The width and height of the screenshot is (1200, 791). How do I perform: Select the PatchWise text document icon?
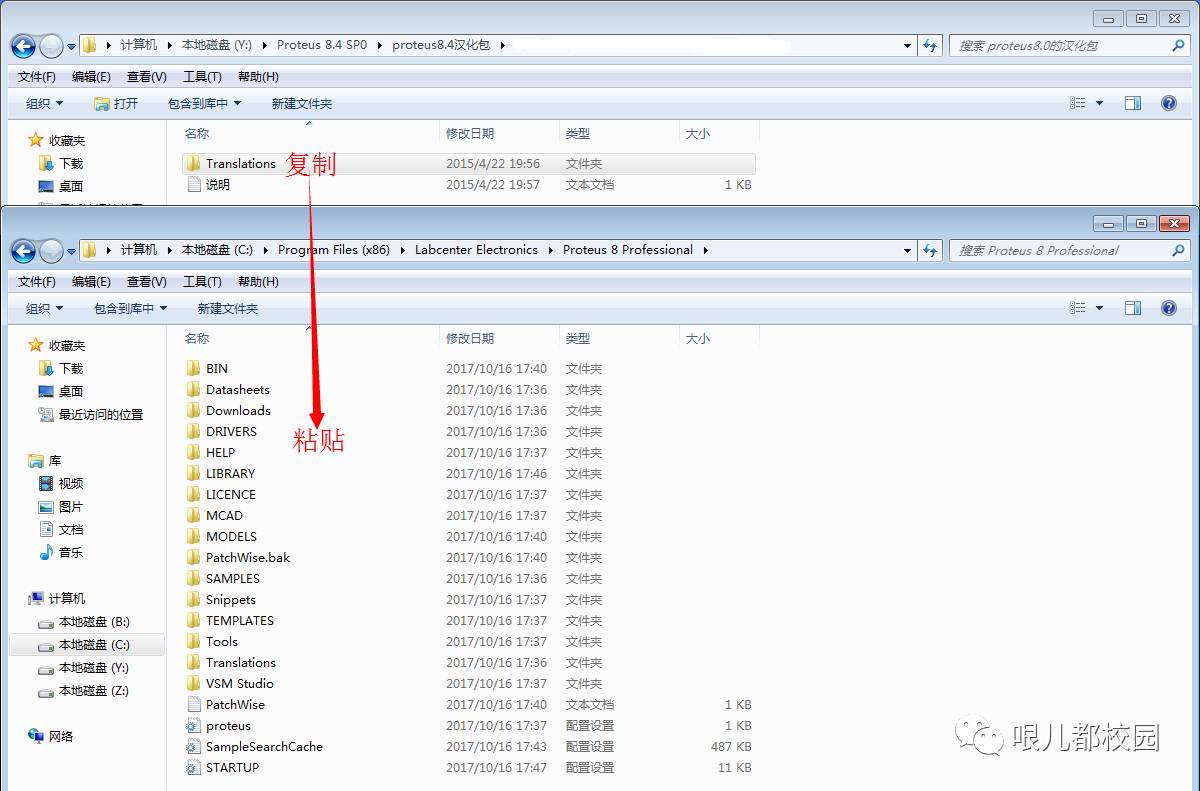[194, 704]
